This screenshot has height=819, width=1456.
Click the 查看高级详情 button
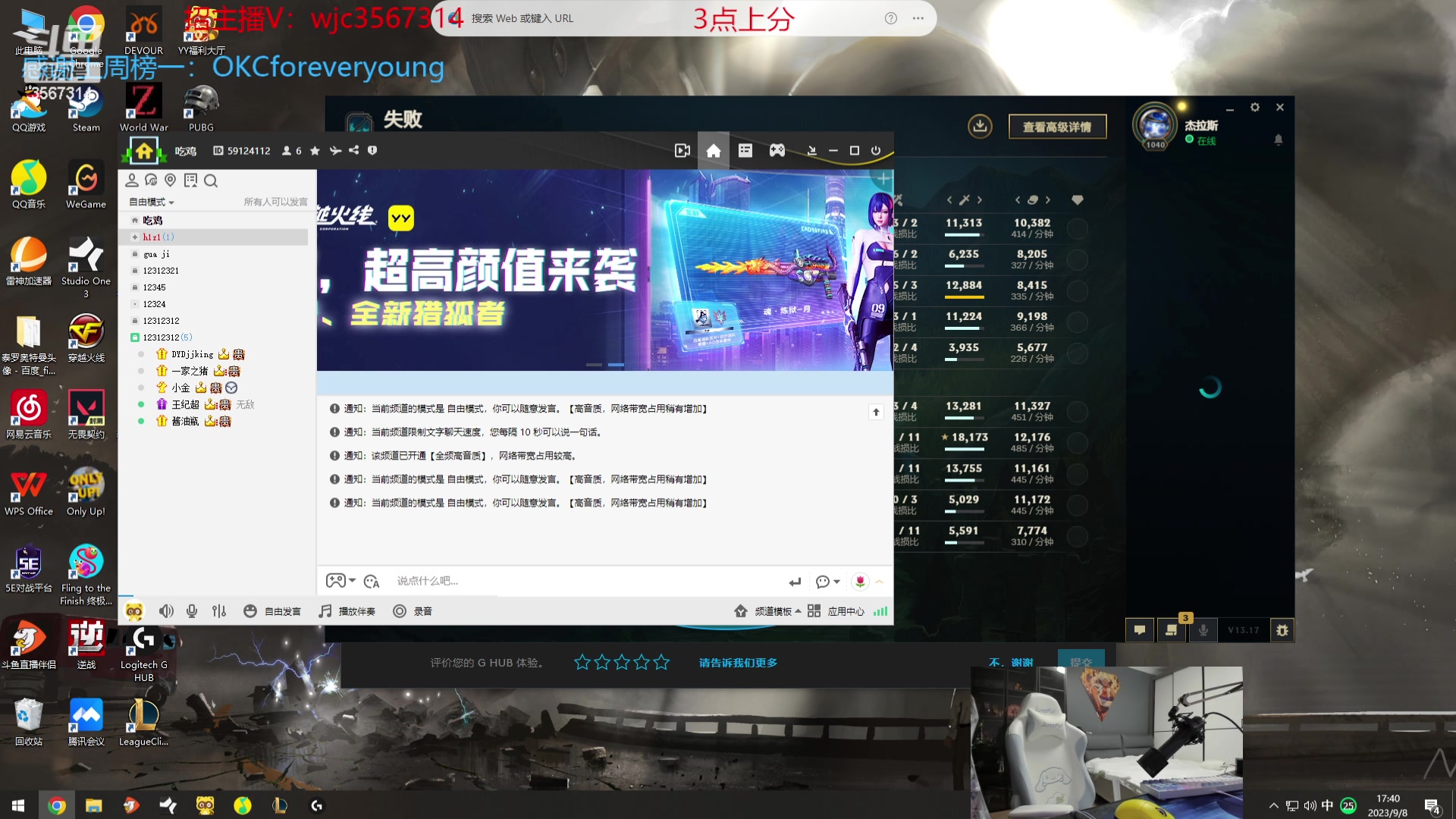click(1057, 127)
